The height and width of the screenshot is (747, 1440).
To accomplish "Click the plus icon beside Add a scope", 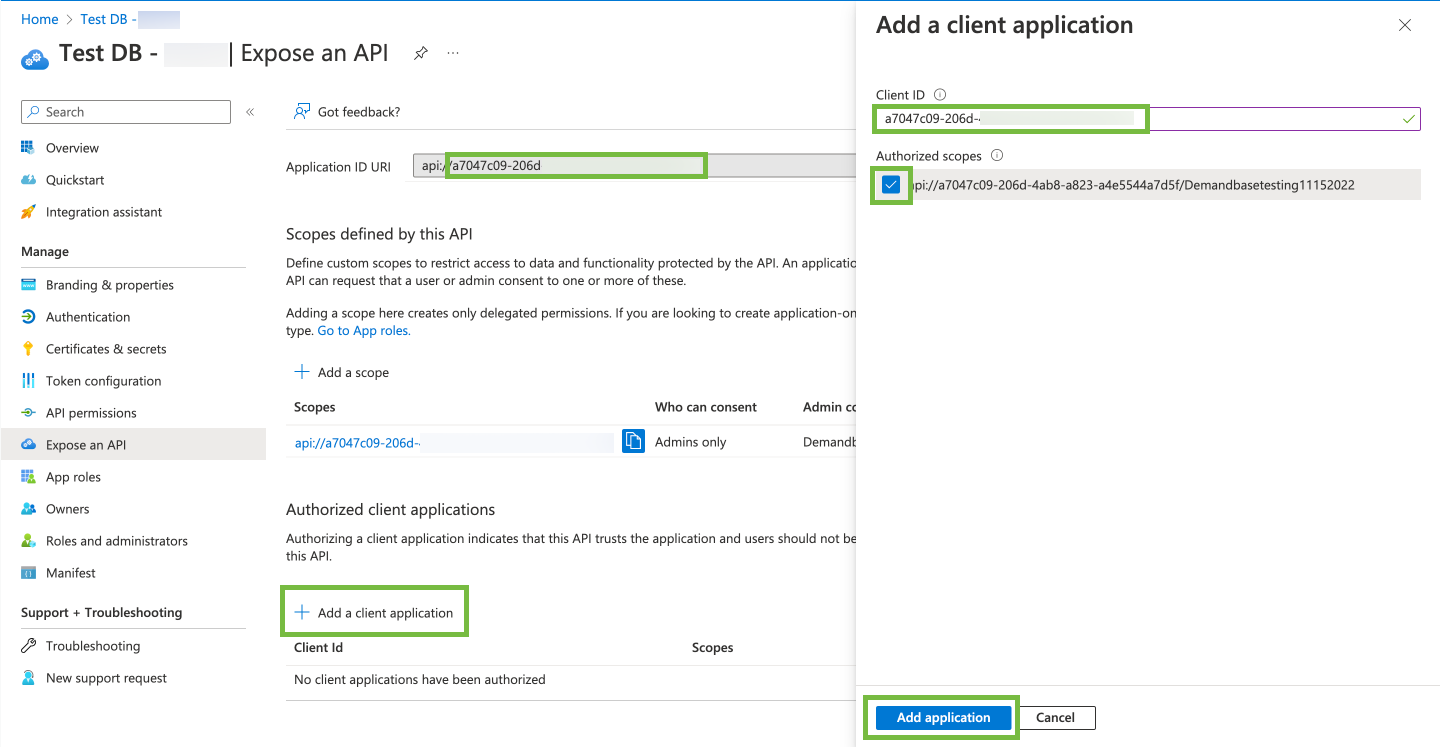I will [301, 372].
